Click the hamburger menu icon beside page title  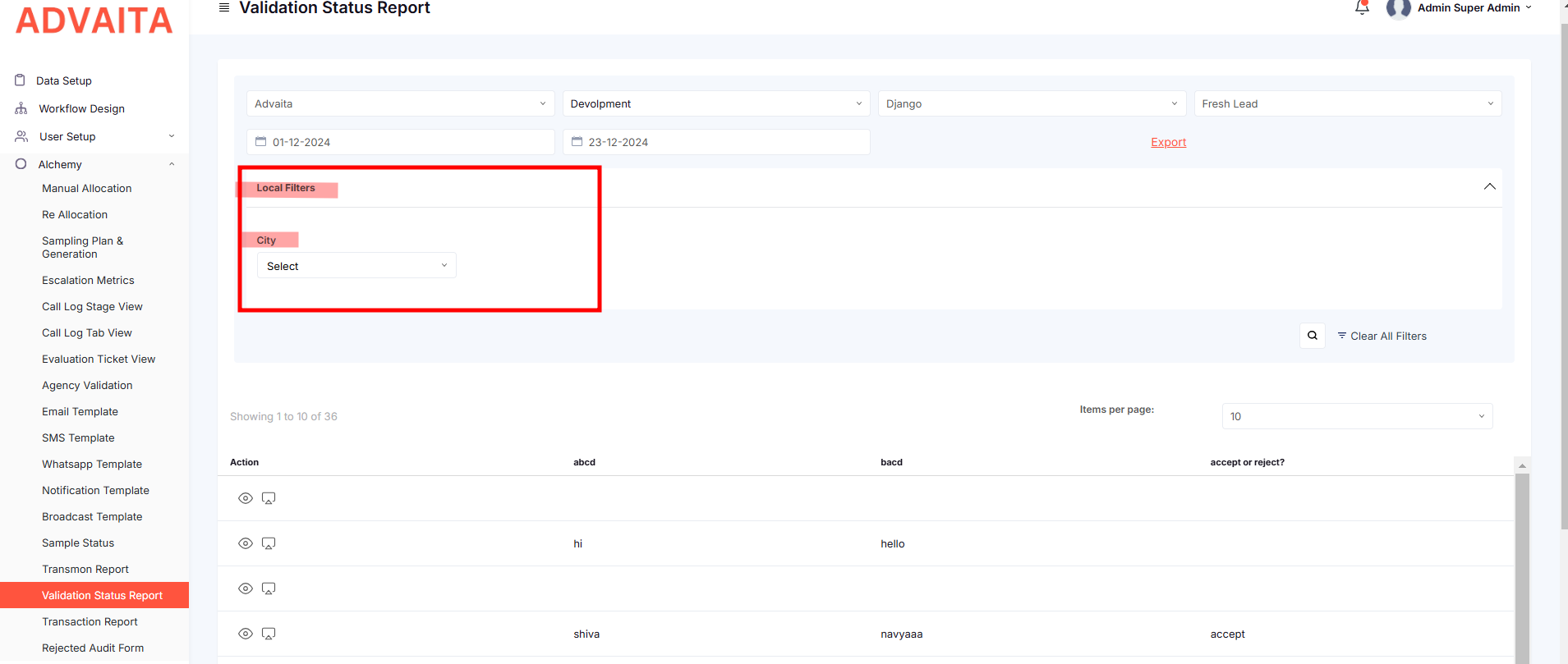tap(224, 7)
